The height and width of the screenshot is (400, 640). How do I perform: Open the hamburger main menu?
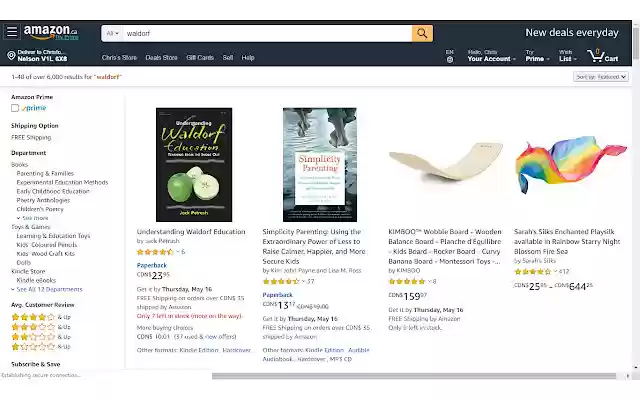click(x=12, y=32)
